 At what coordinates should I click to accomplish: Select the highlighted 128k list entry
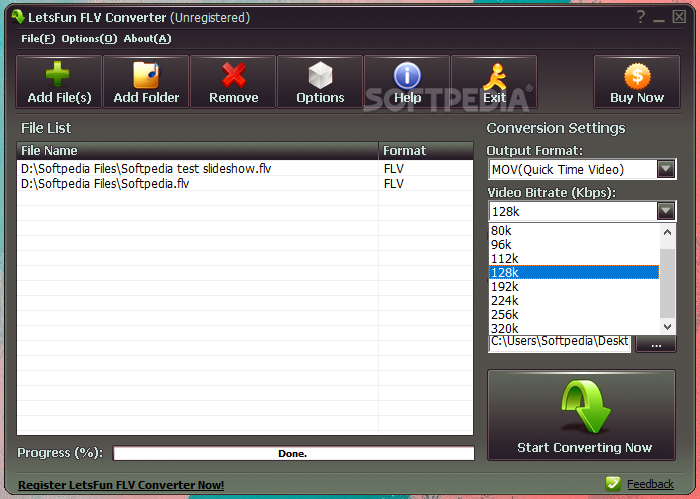[x=574, y=272]
